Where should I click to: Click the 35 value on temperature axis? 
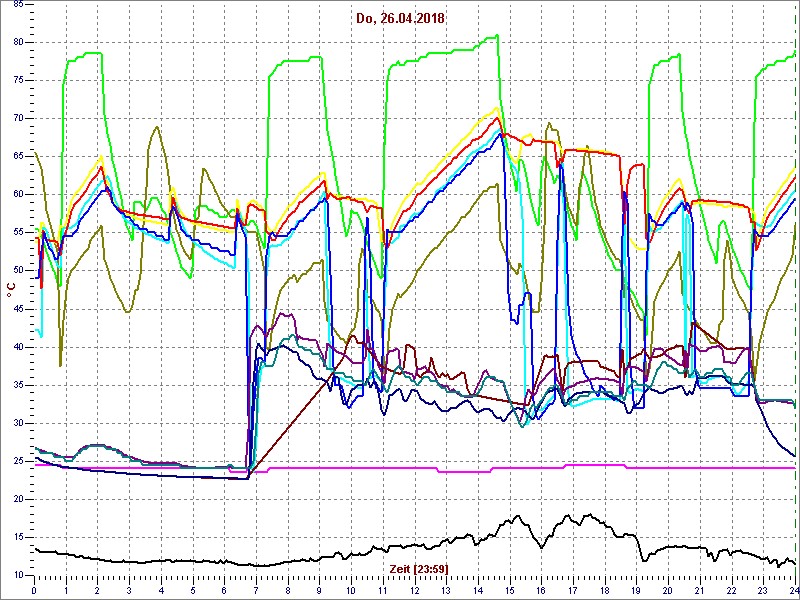click(17, 385)
